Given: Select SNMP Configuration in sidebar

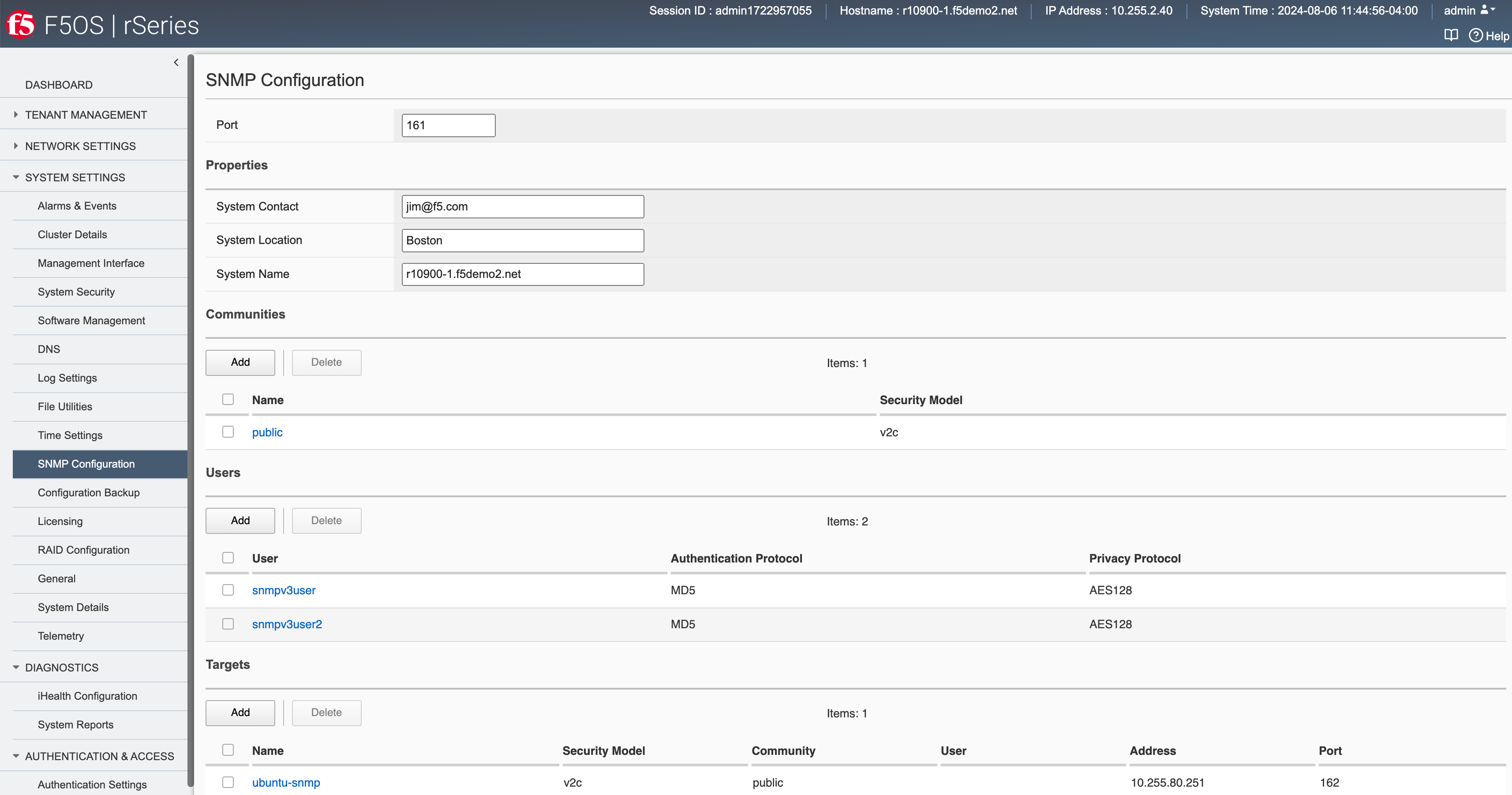Looking at the screenshot, I should (100, 464).
